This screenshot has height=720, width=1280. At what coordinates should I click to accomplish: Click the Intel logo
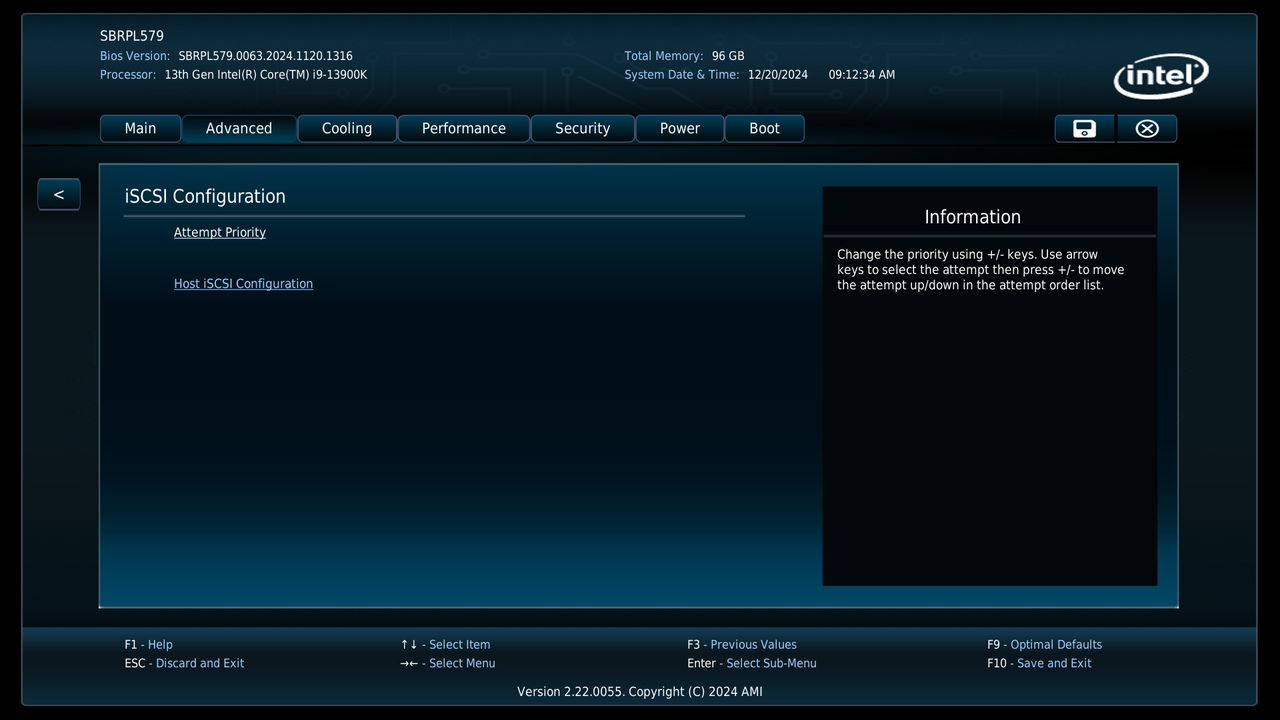pyautogui.click(x=1161, y=76)
